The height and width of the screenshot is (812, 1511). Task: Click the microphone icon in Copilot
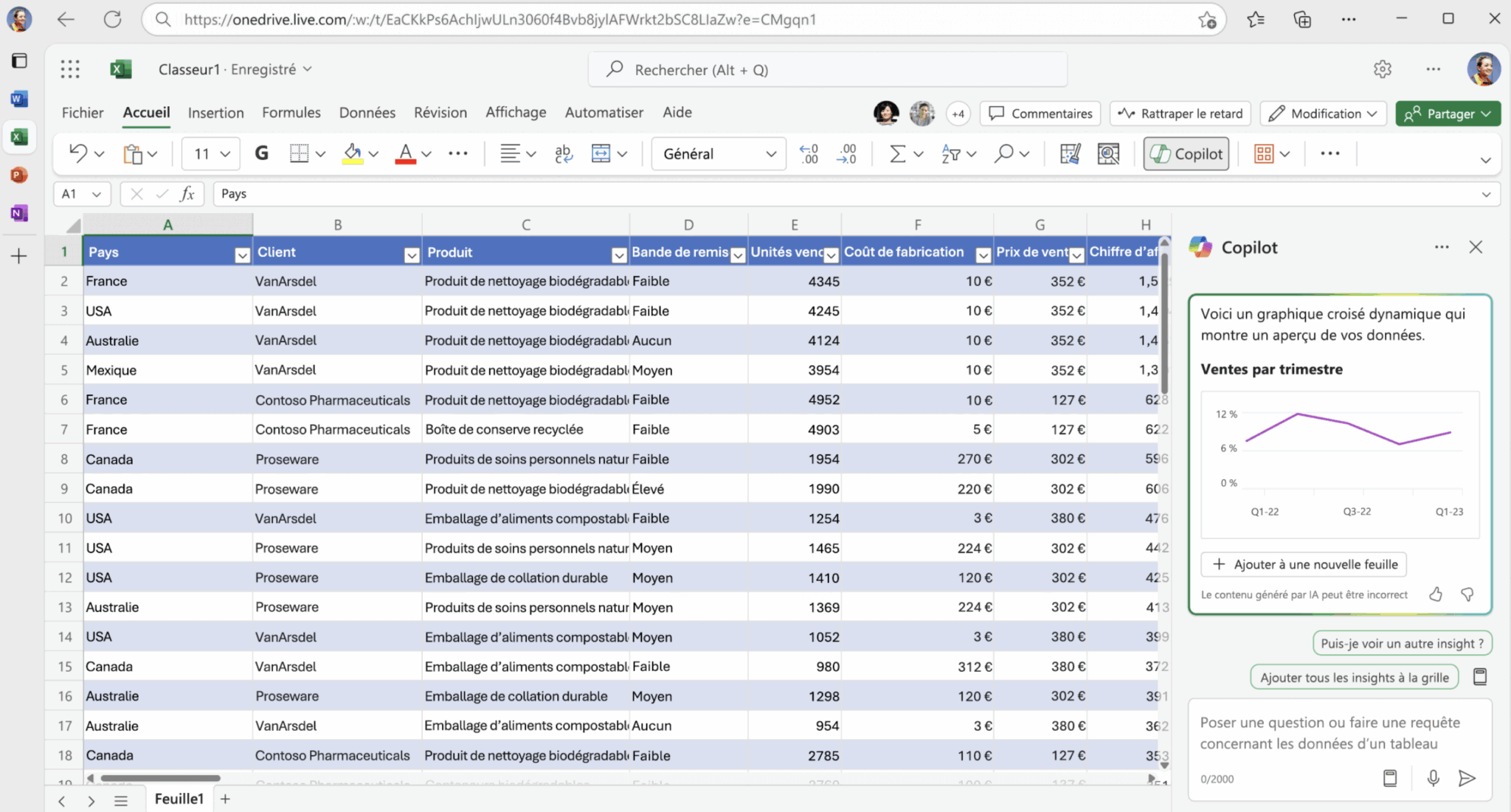coord(1433,778)
